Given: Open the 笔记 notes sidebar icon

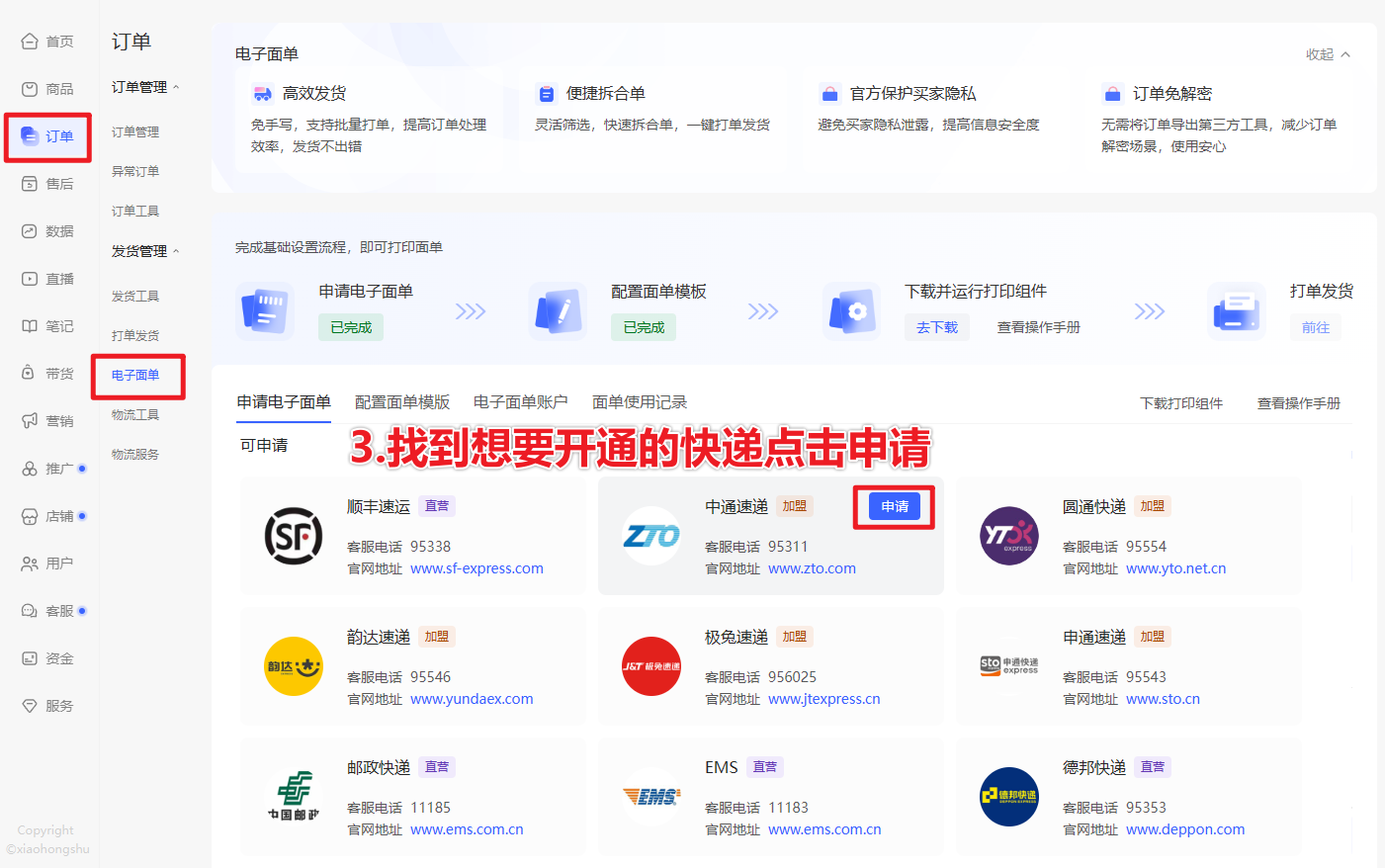Looking at the screenshot, I should point(30,326).
